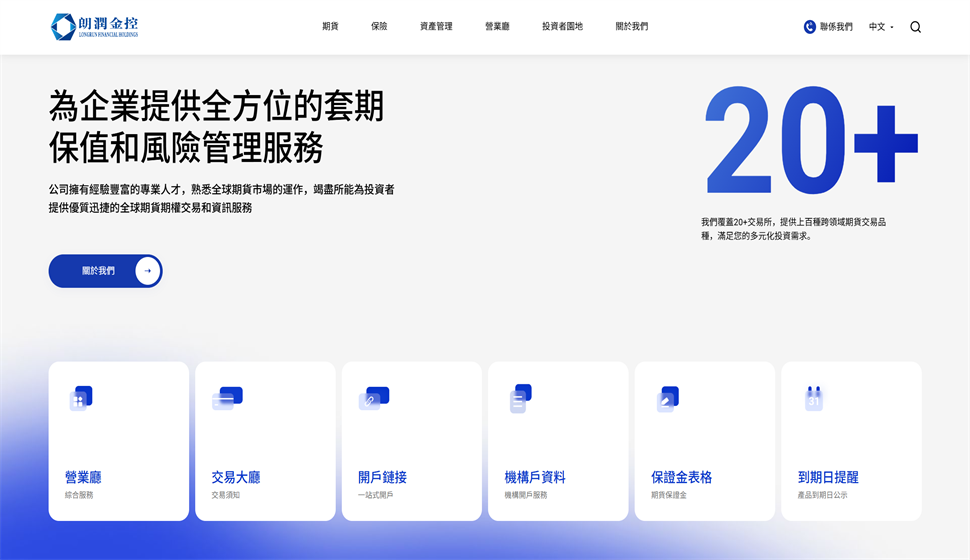Open the 保險 menu item

[379, 27]
